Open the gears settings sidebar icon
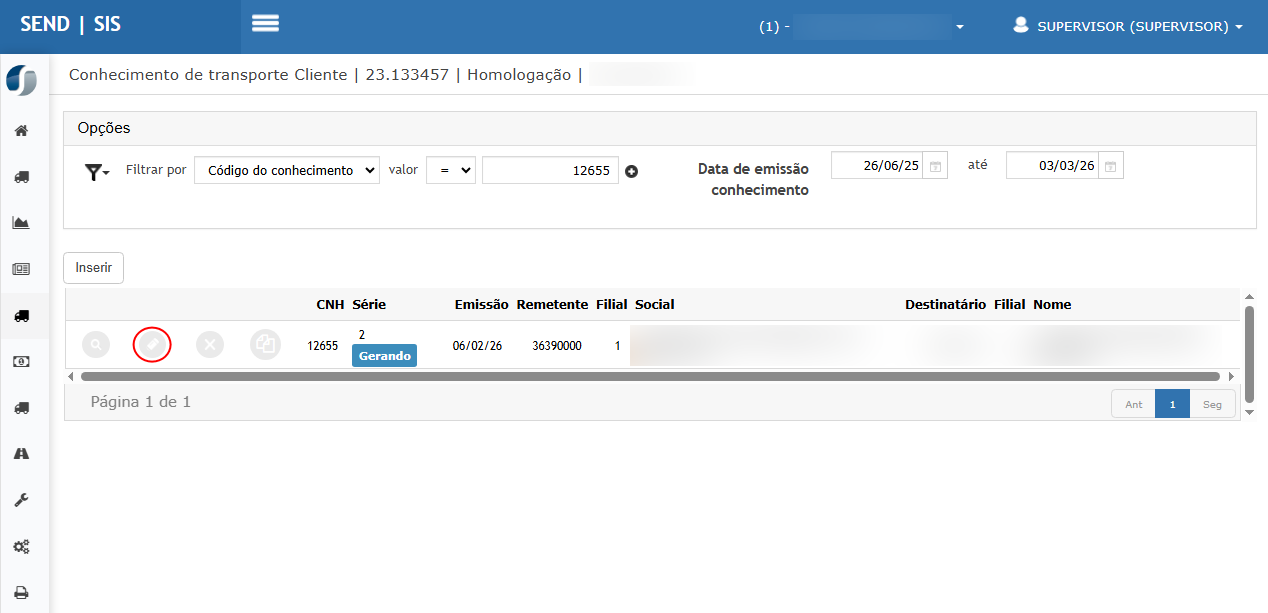The width and height of the screenshot is (1268, 613). coord(21,546)
